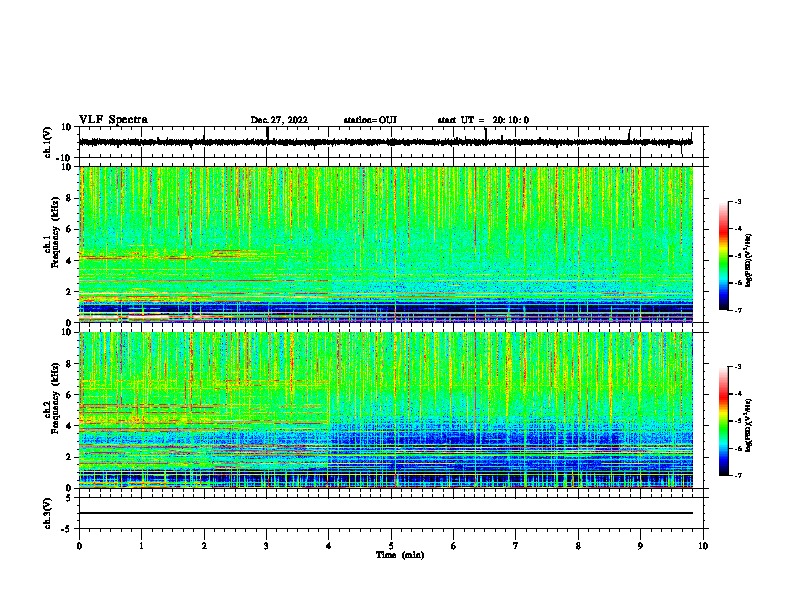Click the "start UT = 20:10:0" header text
Image resolution: width=792 pixels, height=612 pixels.
pos(483,120)
